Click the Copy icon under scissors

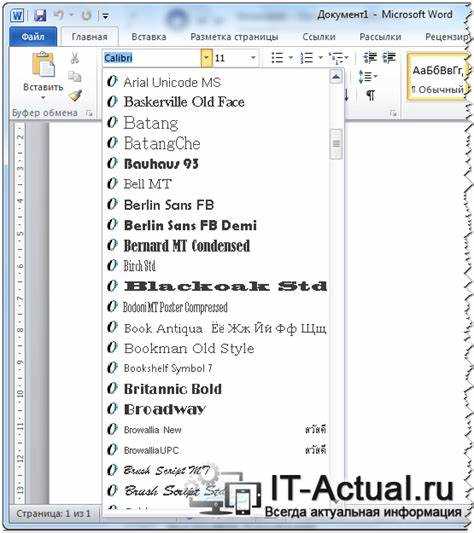(74, 76)
